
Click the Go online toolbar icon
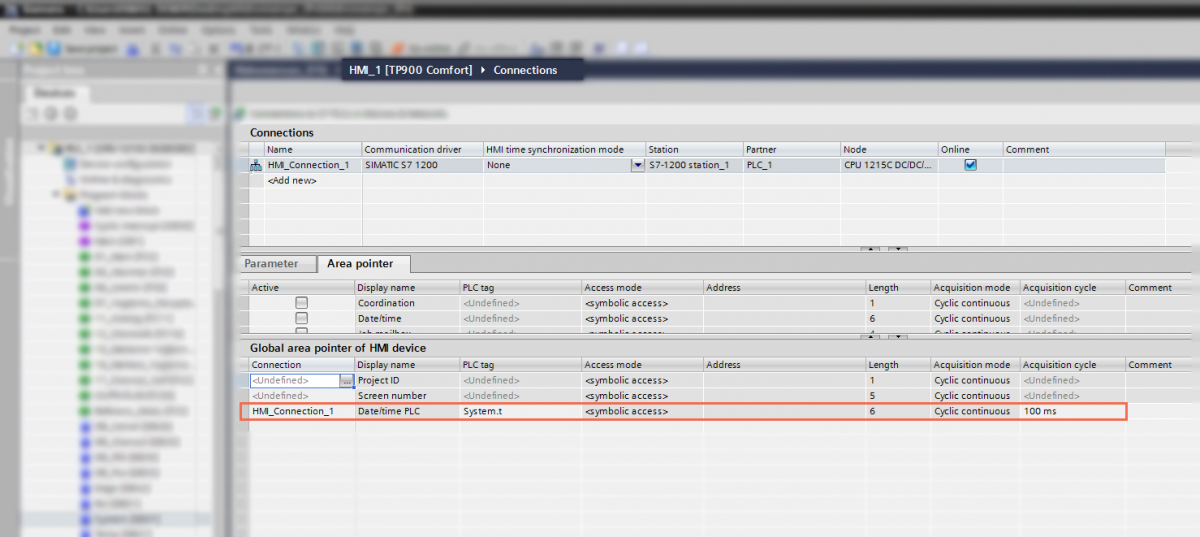click(397, 48)
